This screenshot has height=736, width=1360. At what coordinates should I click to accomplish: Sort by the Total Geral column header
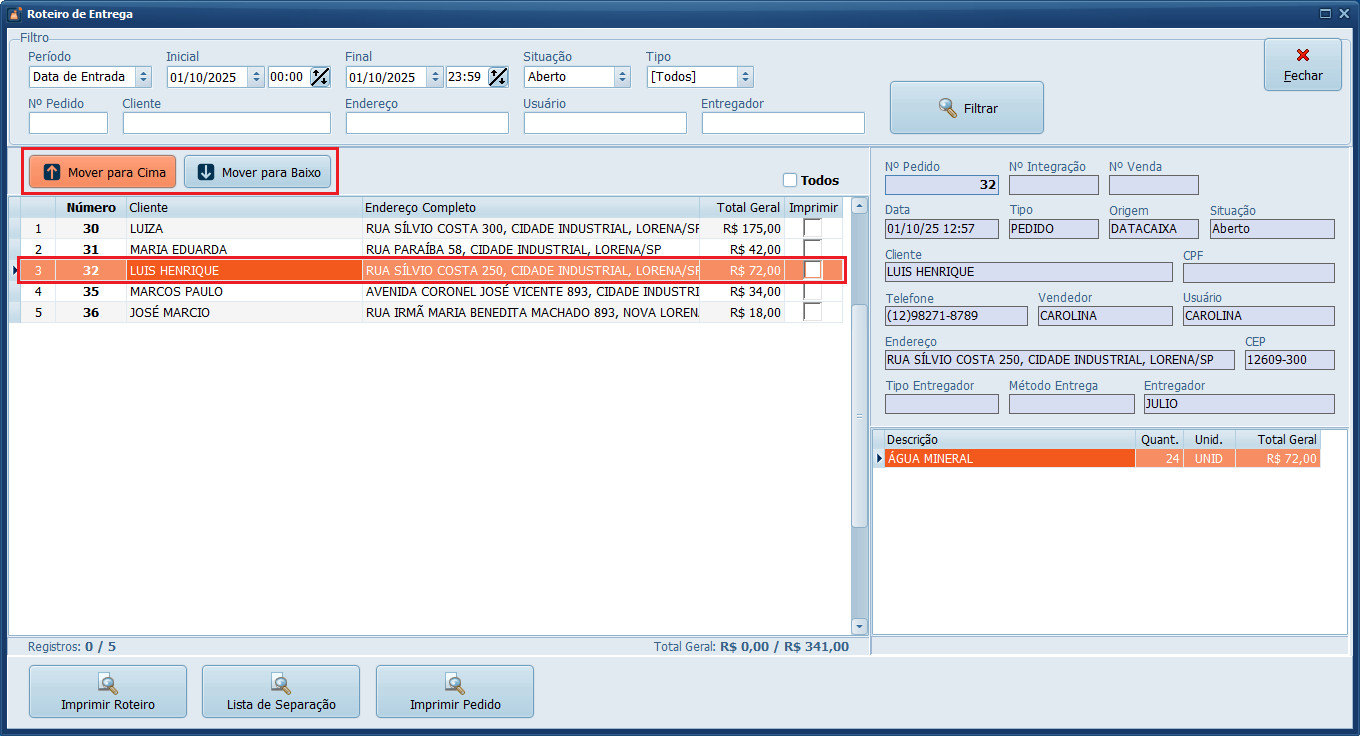[x=747, y=207]
